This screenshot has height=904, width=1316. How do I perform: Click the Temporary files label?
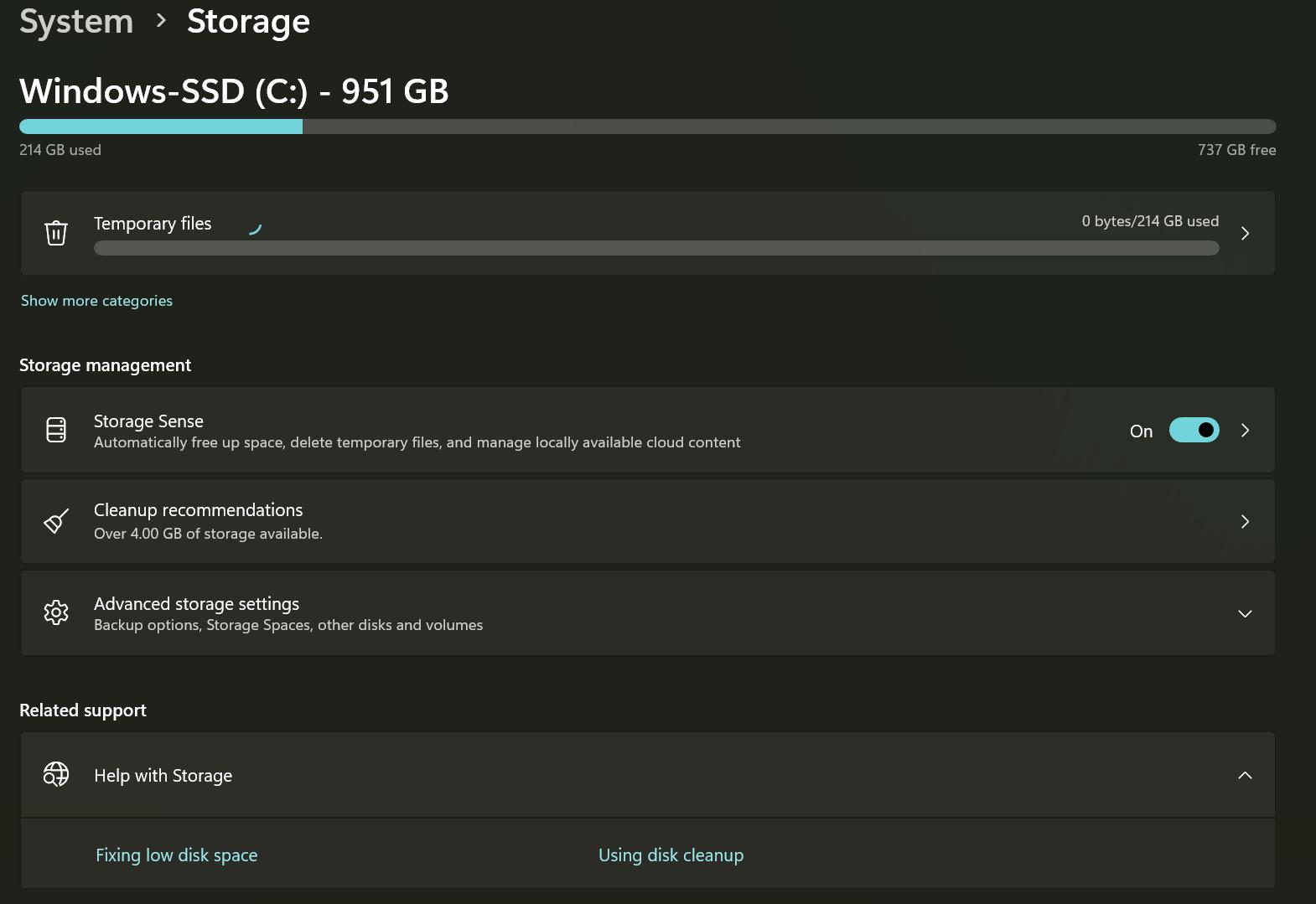(153, 224)
